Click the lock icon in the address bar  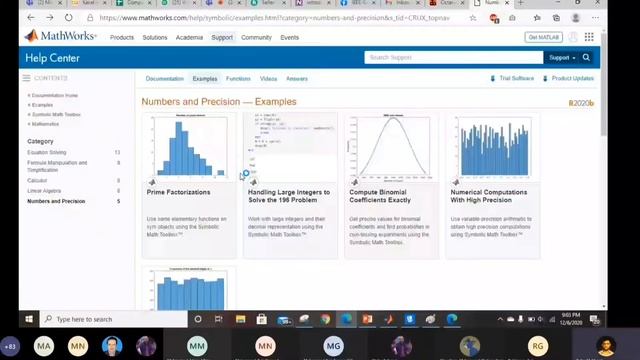tap(90, 18)
